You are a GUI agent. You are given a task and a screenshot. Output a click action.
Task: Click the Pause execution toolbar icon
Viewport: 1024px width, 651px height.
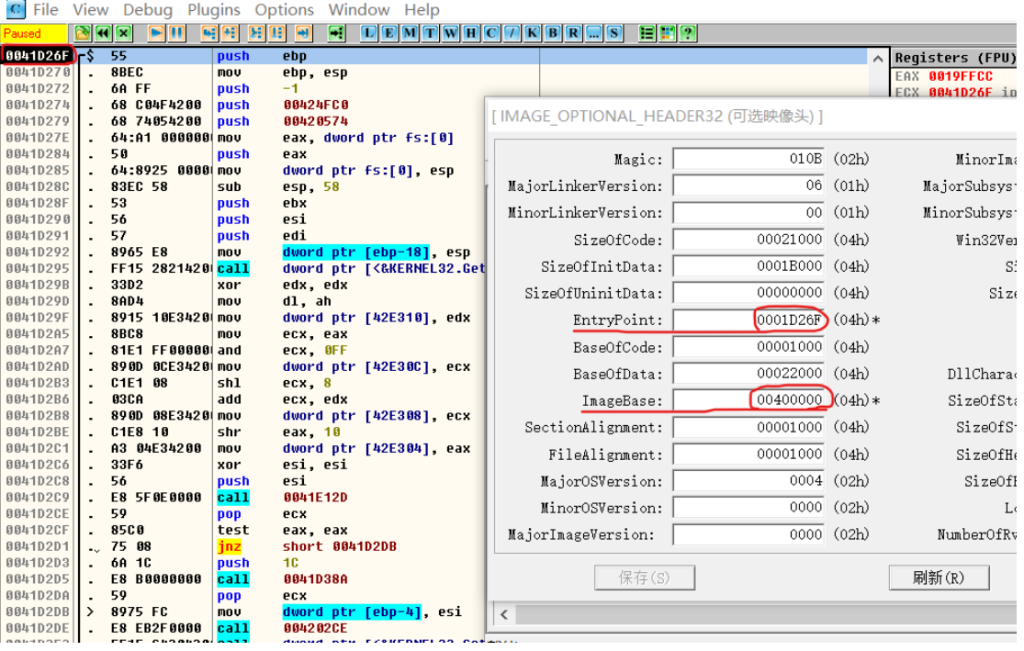[177, 33]
